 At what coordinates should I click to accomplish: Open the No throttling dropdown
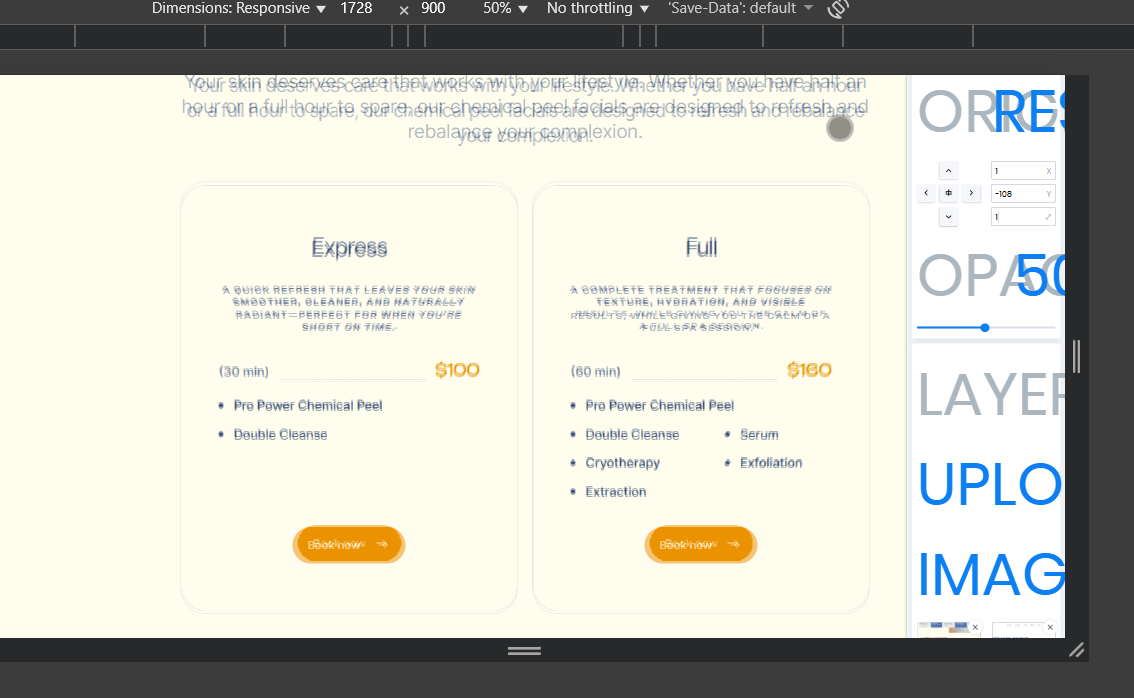[x=597, y=9]
